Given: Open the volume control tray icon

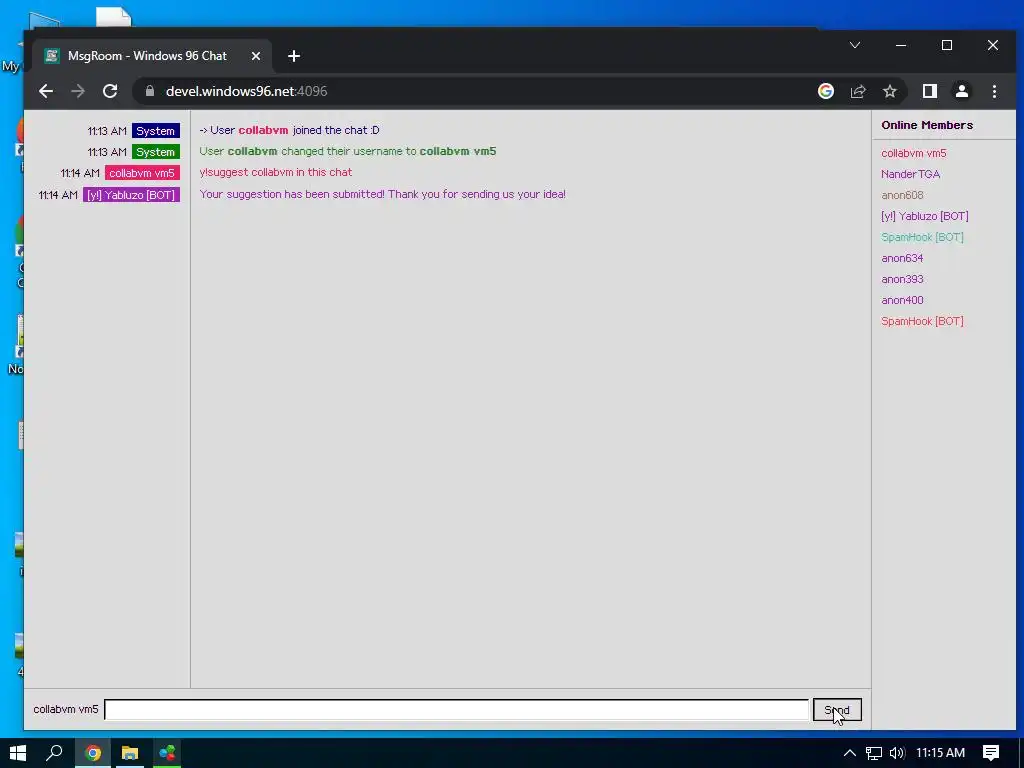Looking at the screenshot, I should pos(897,753).
